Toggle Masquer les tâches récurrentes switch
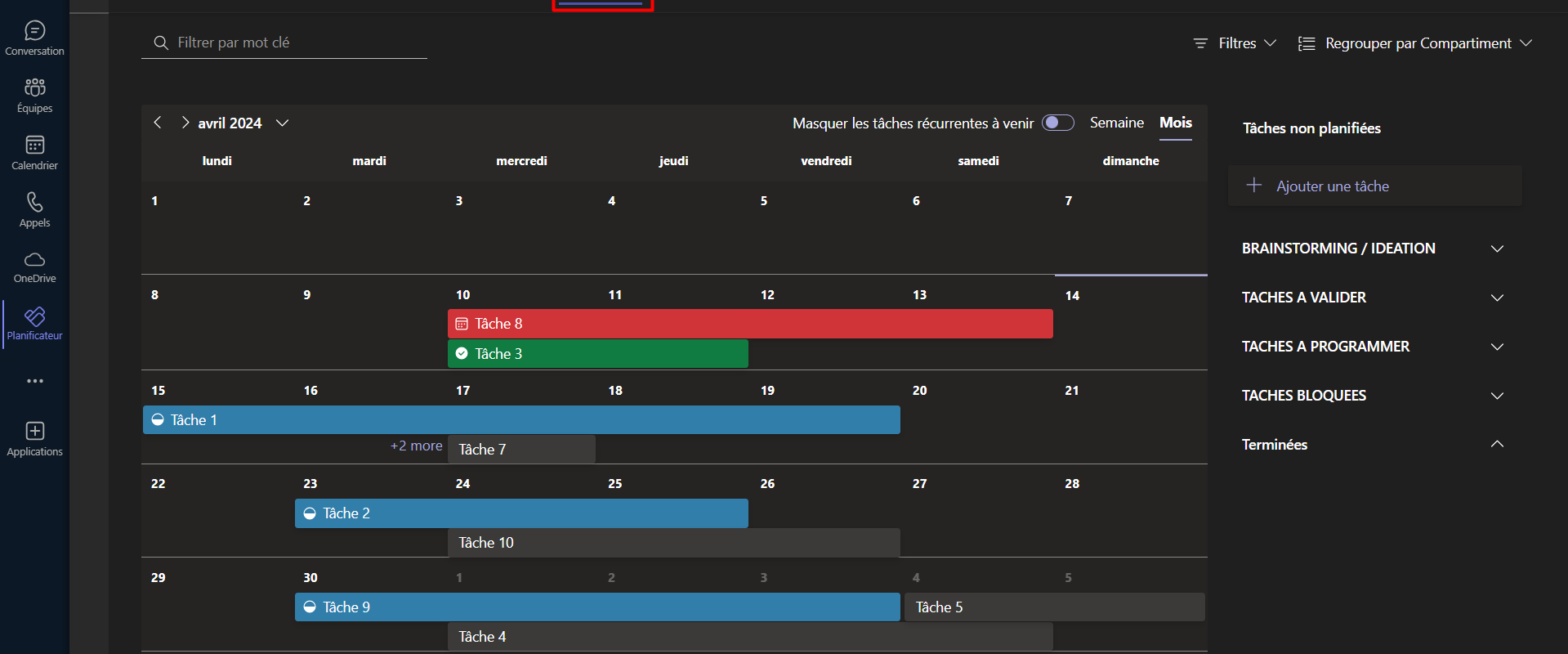The height and width of the screenshot is (654, 1568). (x=1057, y=123)
